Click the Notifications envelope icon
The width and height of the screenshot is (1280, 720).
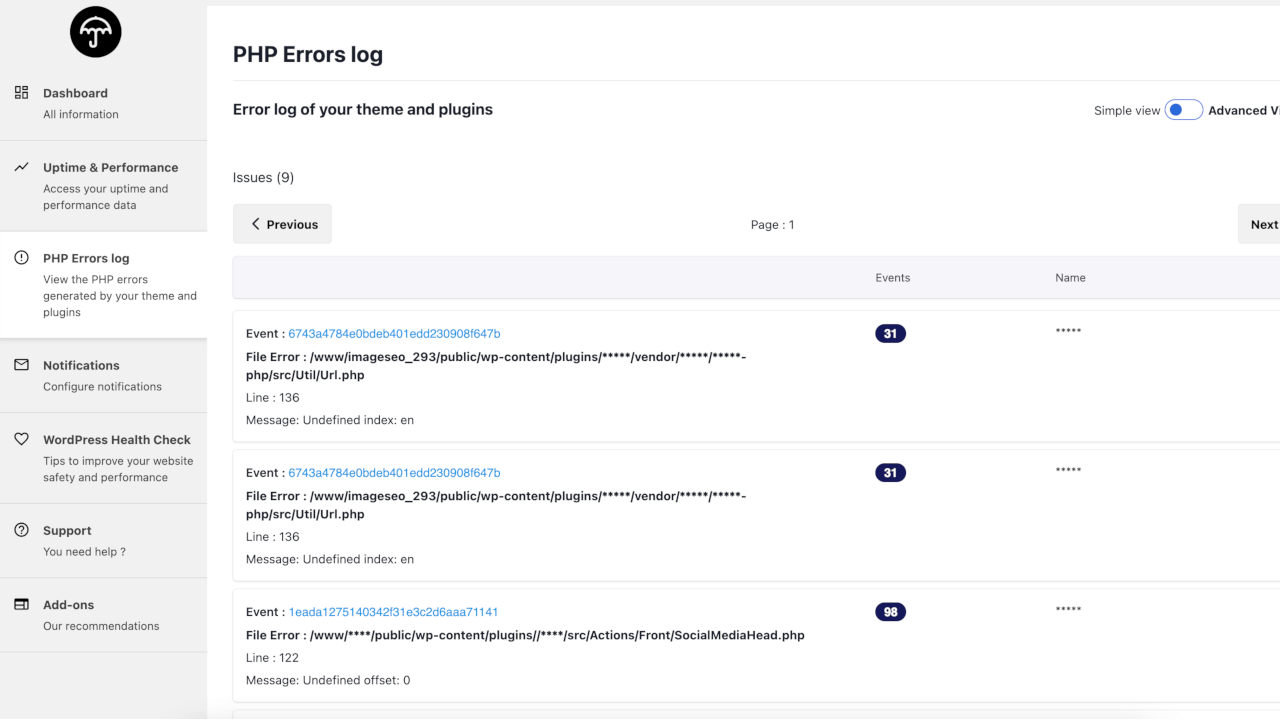click(x=21, y=365)
